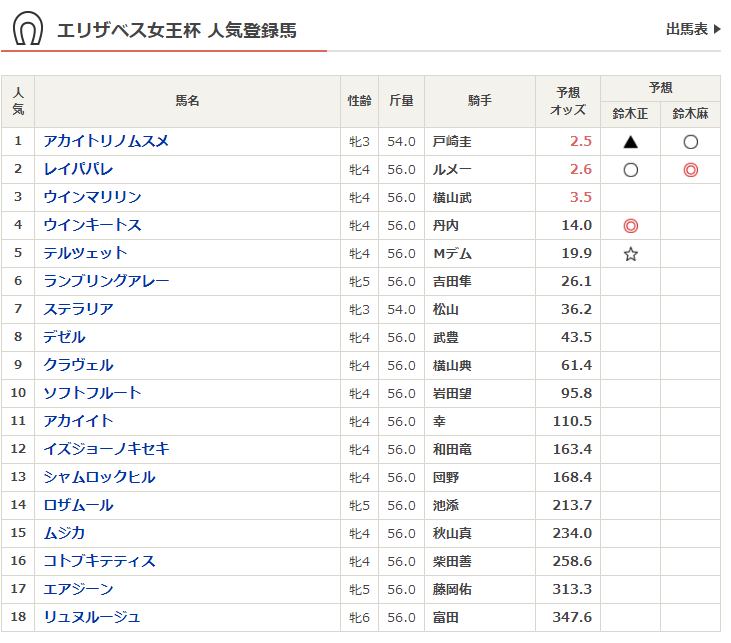Click the odds value 110.5
This screenshot has width=731, height=643.
point(572,421)
